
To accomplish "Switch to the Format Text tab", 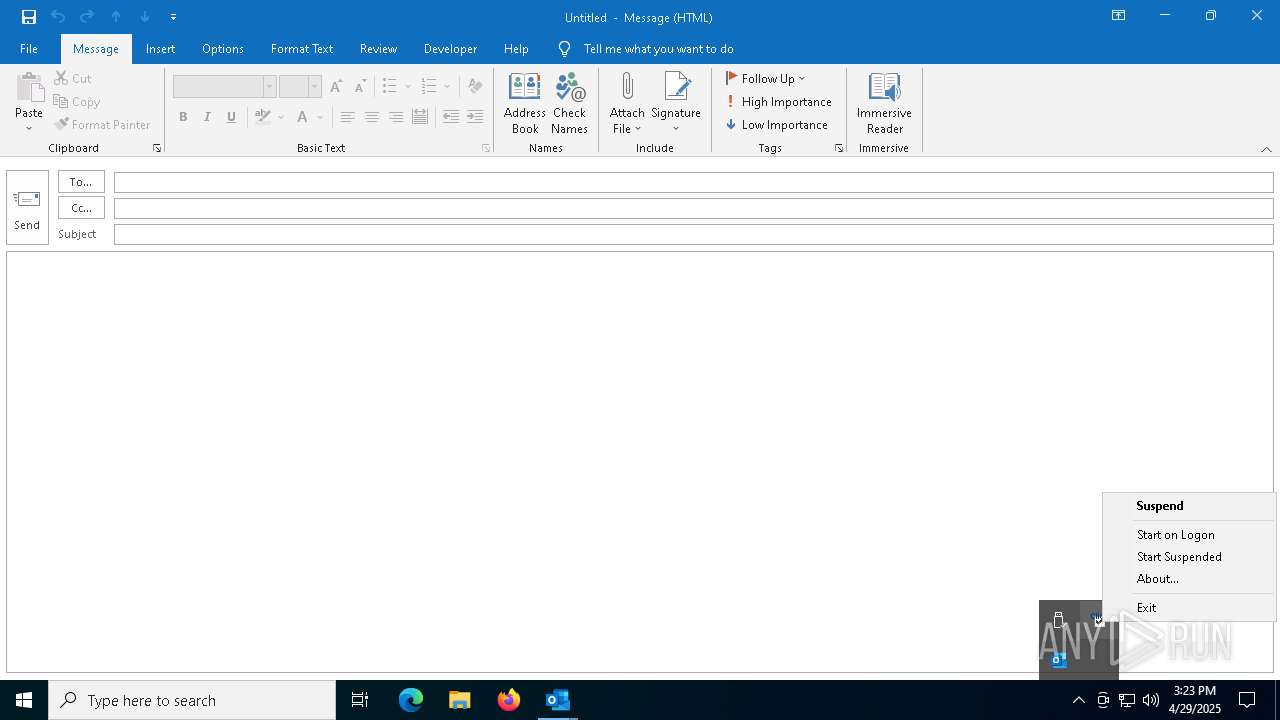I will pyautogui.click(x=302, y=49).
